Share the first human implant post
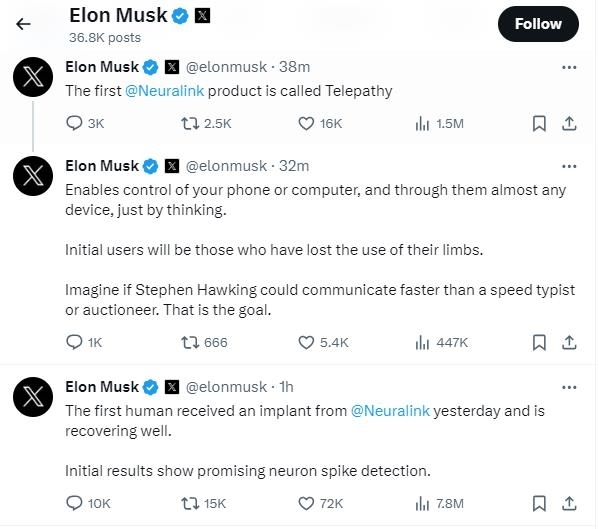599x529 pixels. (x=569, y=503)
